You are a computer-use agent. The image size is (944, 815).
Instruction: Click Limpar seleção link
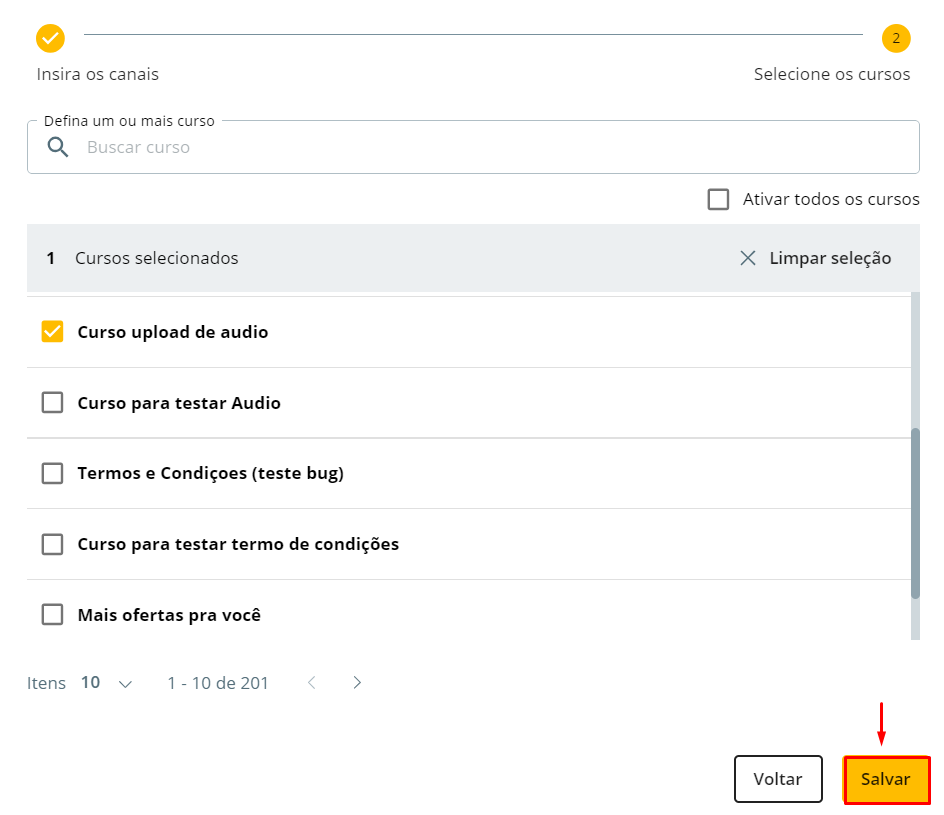coord(829,258)
